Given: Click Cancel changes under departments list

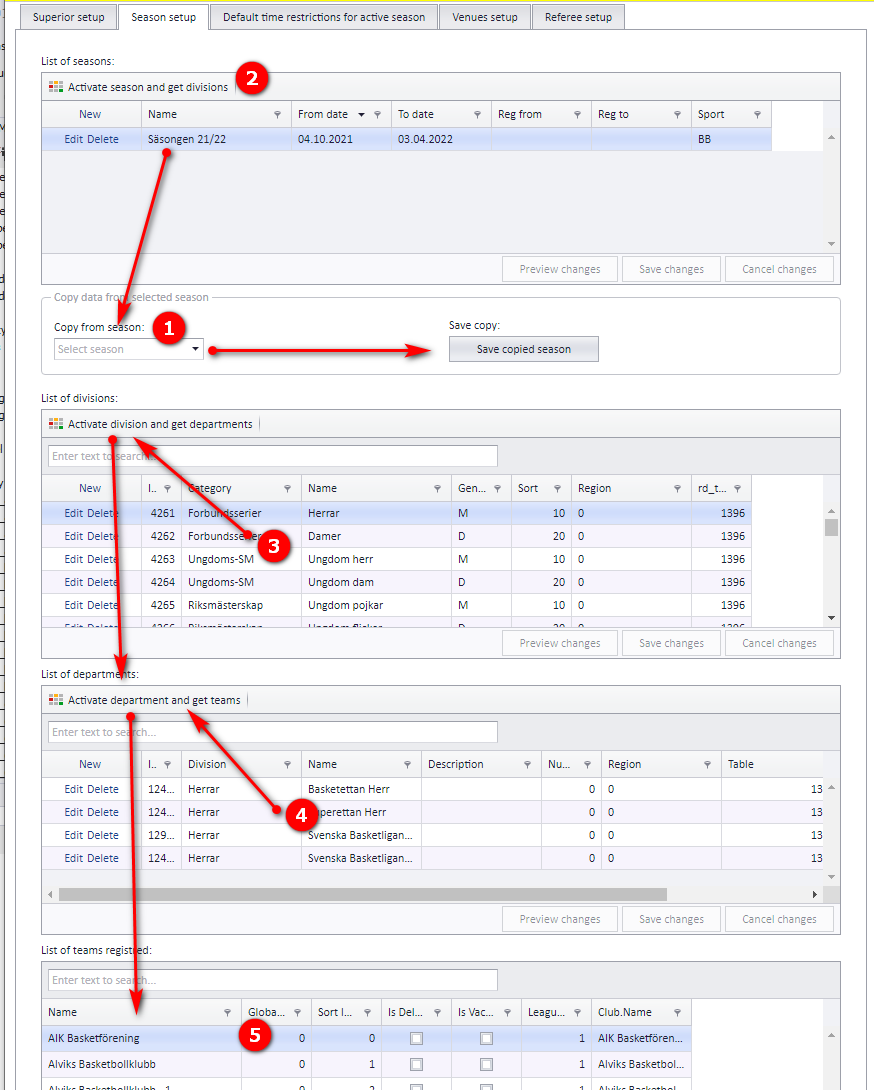Looking at the screenshot, I should coord(779,919).
